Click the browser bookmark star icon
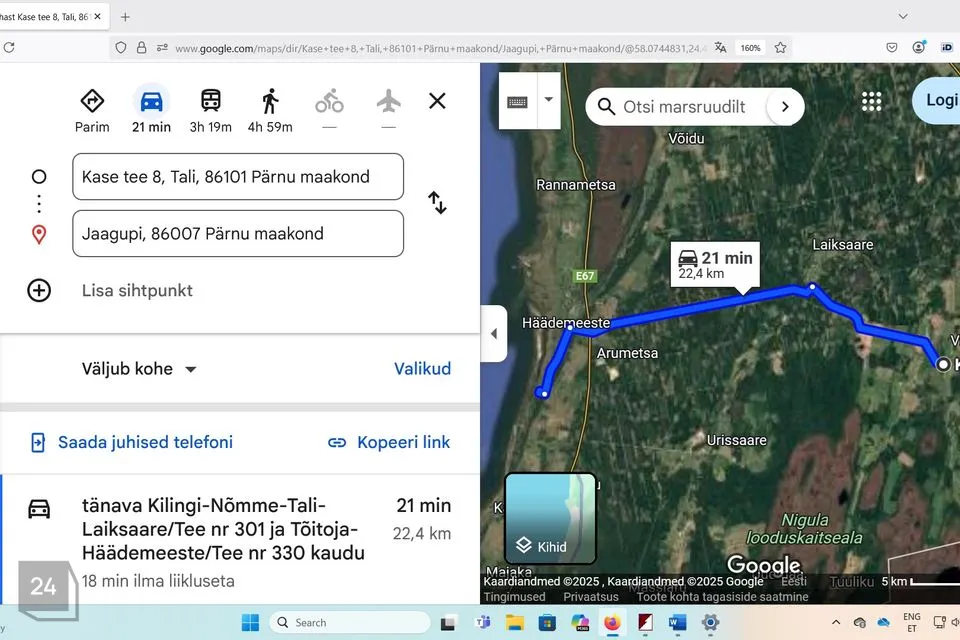 click(x=781, y=47)
